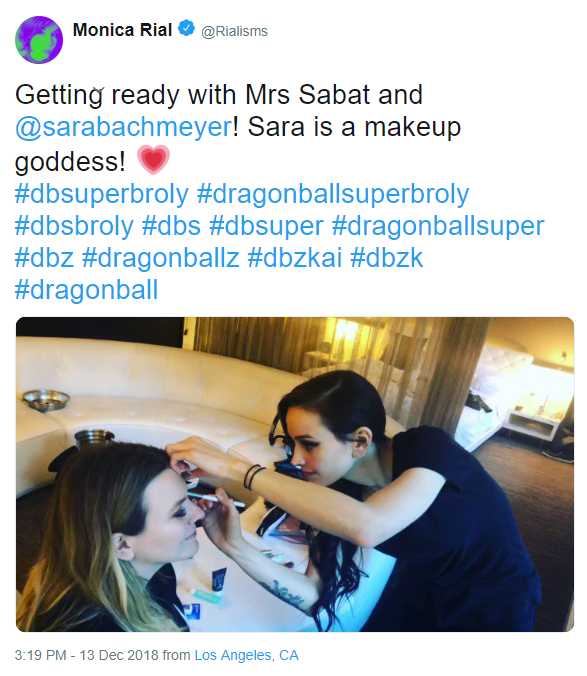The image size is (587, 676).
Task: Click the #dbsbroly hashtag
Action: click(x=74, y=226)
